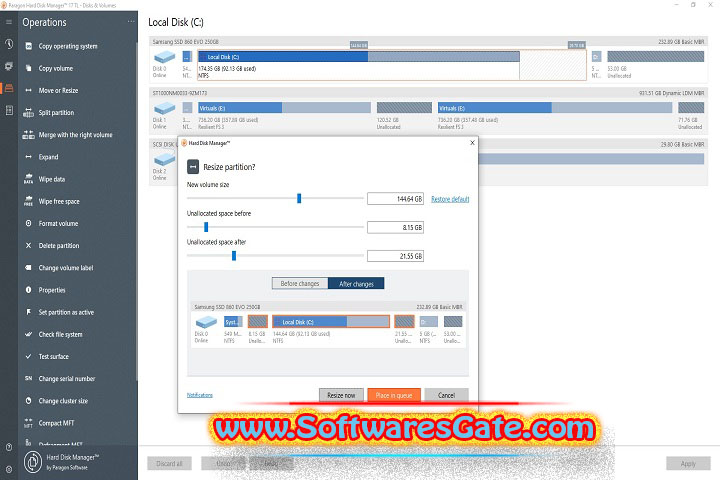Click the Discard all button
Image resolution: width=720 pixels, height=480 pixels.
tap(169, 463)
